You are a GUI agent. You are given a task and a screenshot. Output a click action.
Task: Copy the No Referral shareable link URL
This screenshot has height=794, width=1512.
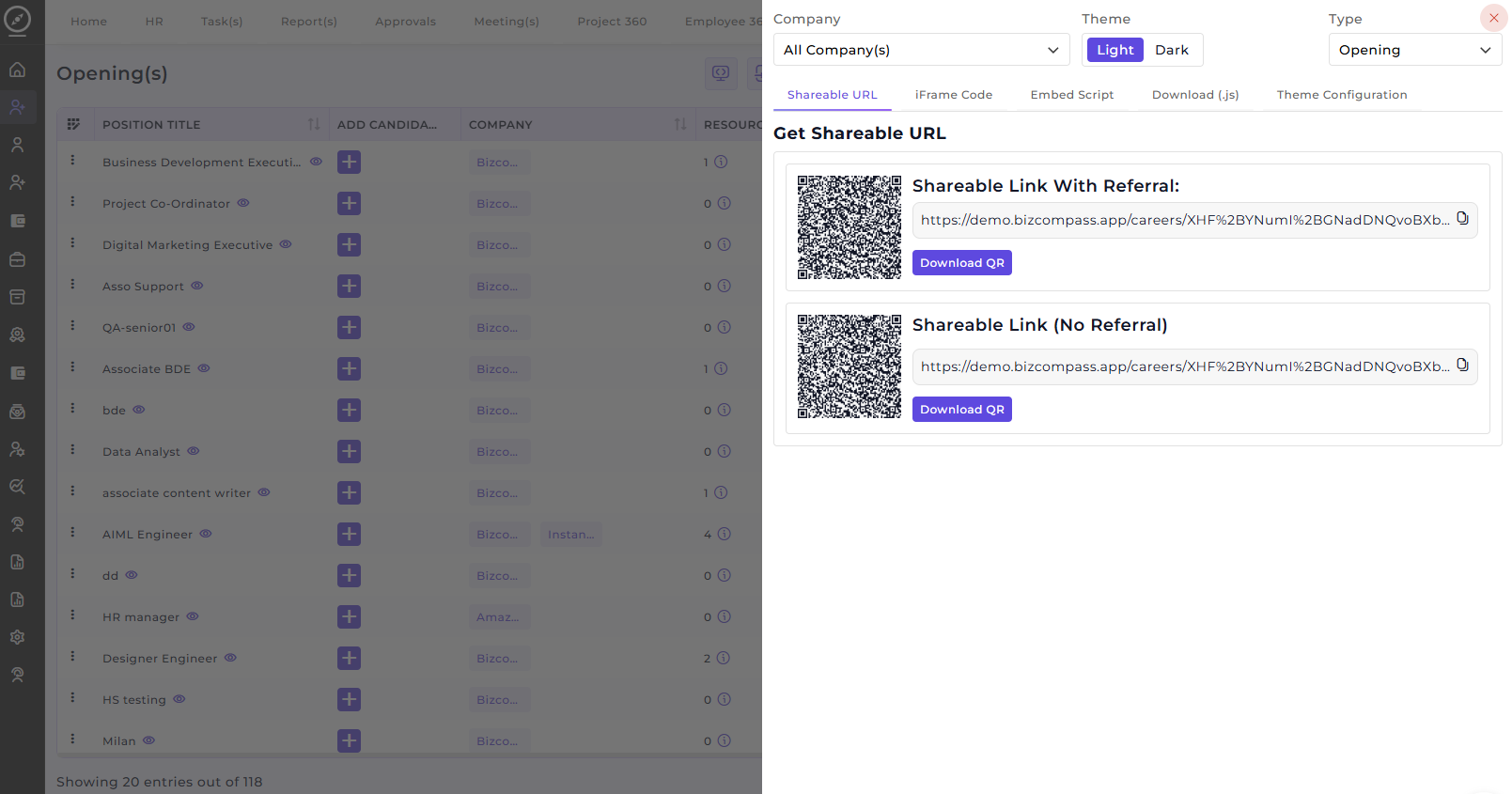coord(1462,365)
